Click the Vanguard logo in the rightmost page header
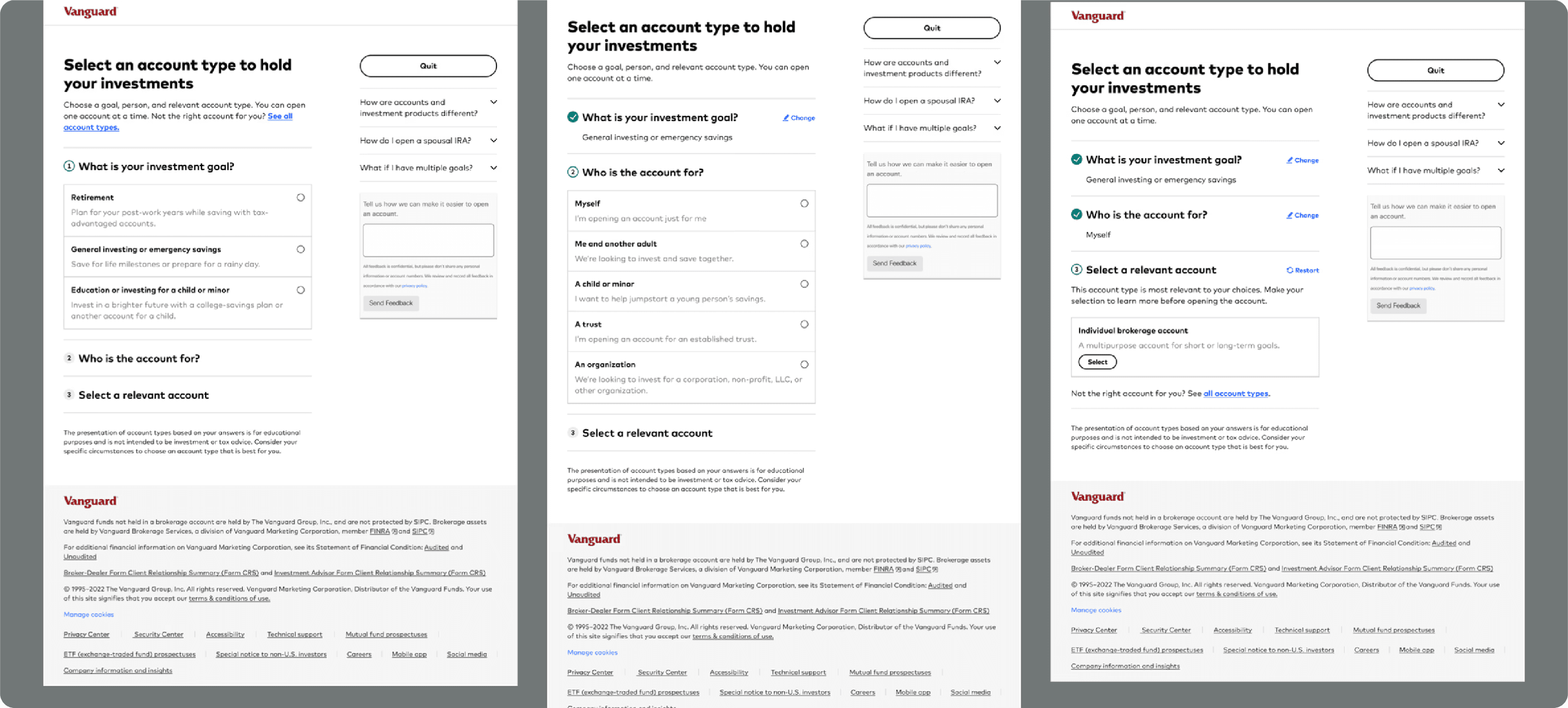The width and height of the screenshot is (1568, 708). point(1097,16)
